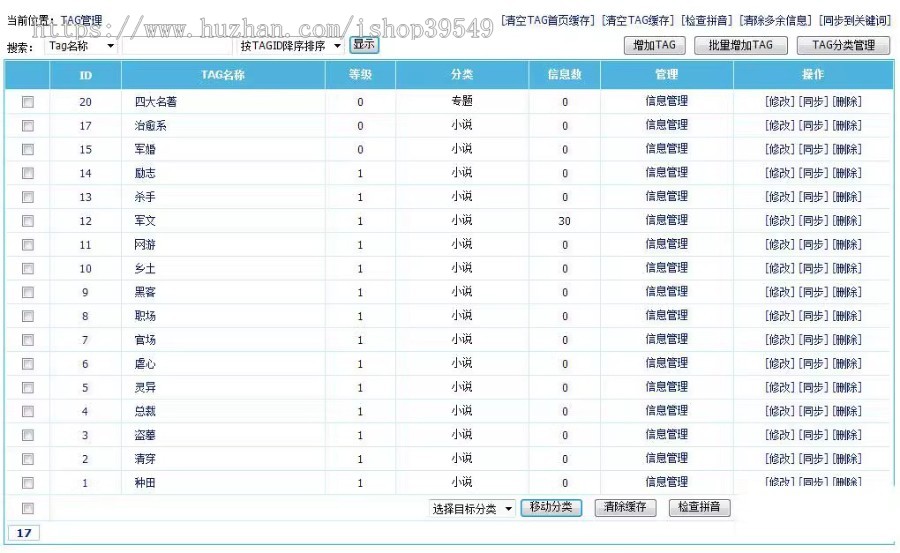
Task: Click the tag name 种田
Action: point(145,483)
